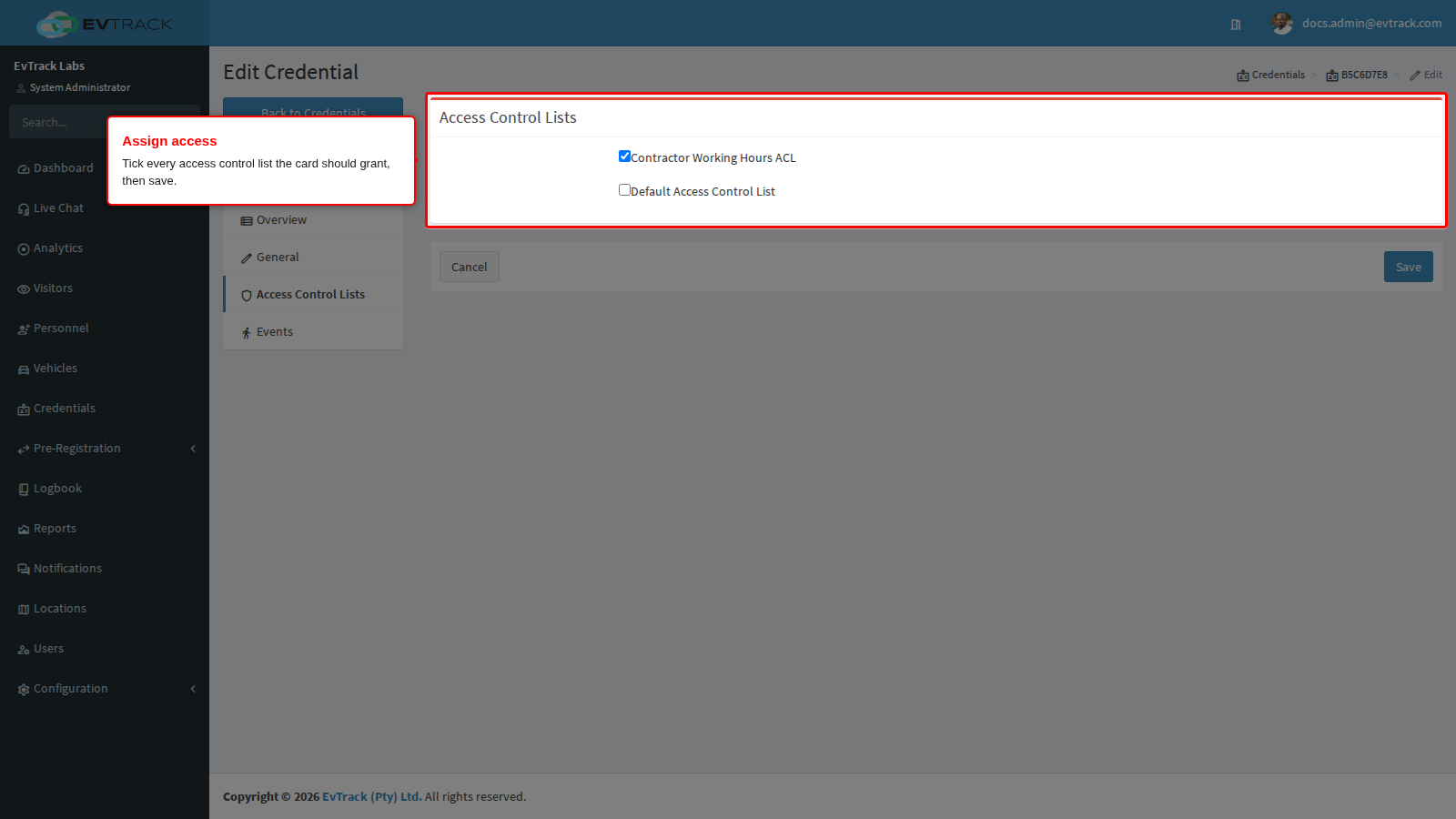Click the building icon in top bar
This screenshot has width=1456, height=819.
click(x=1236, y=25)
